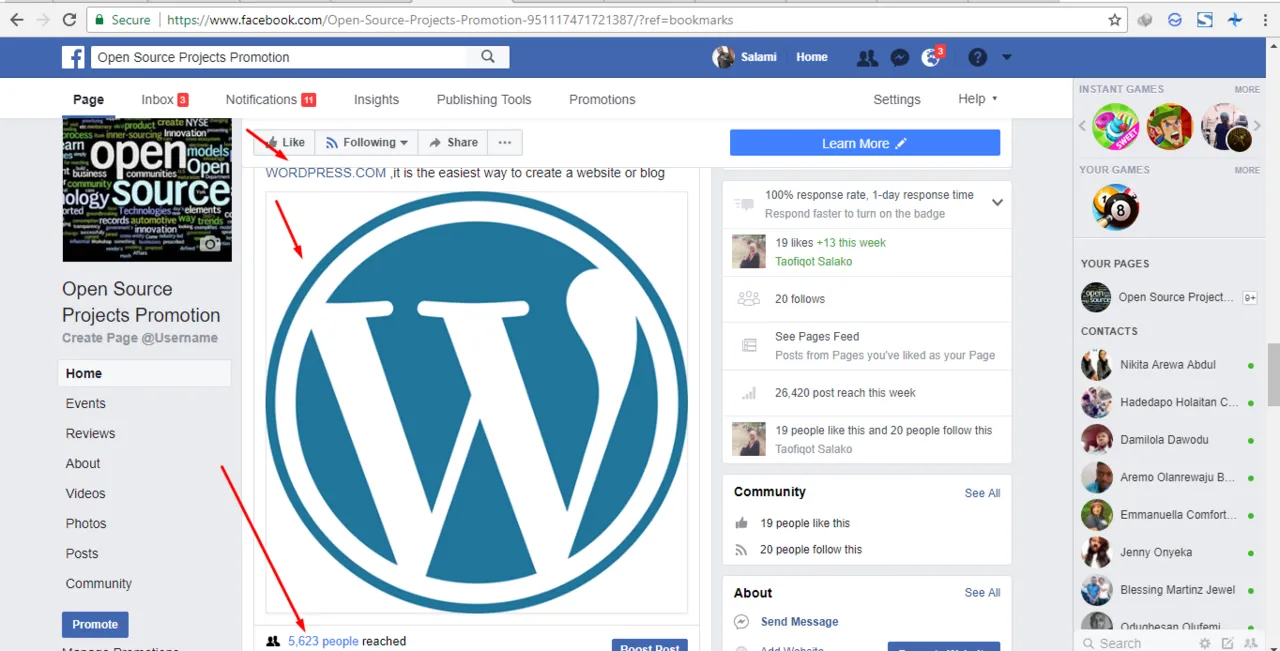Open quick help question-mark icon
This screenshot has height=651, width=1280.
978,57
